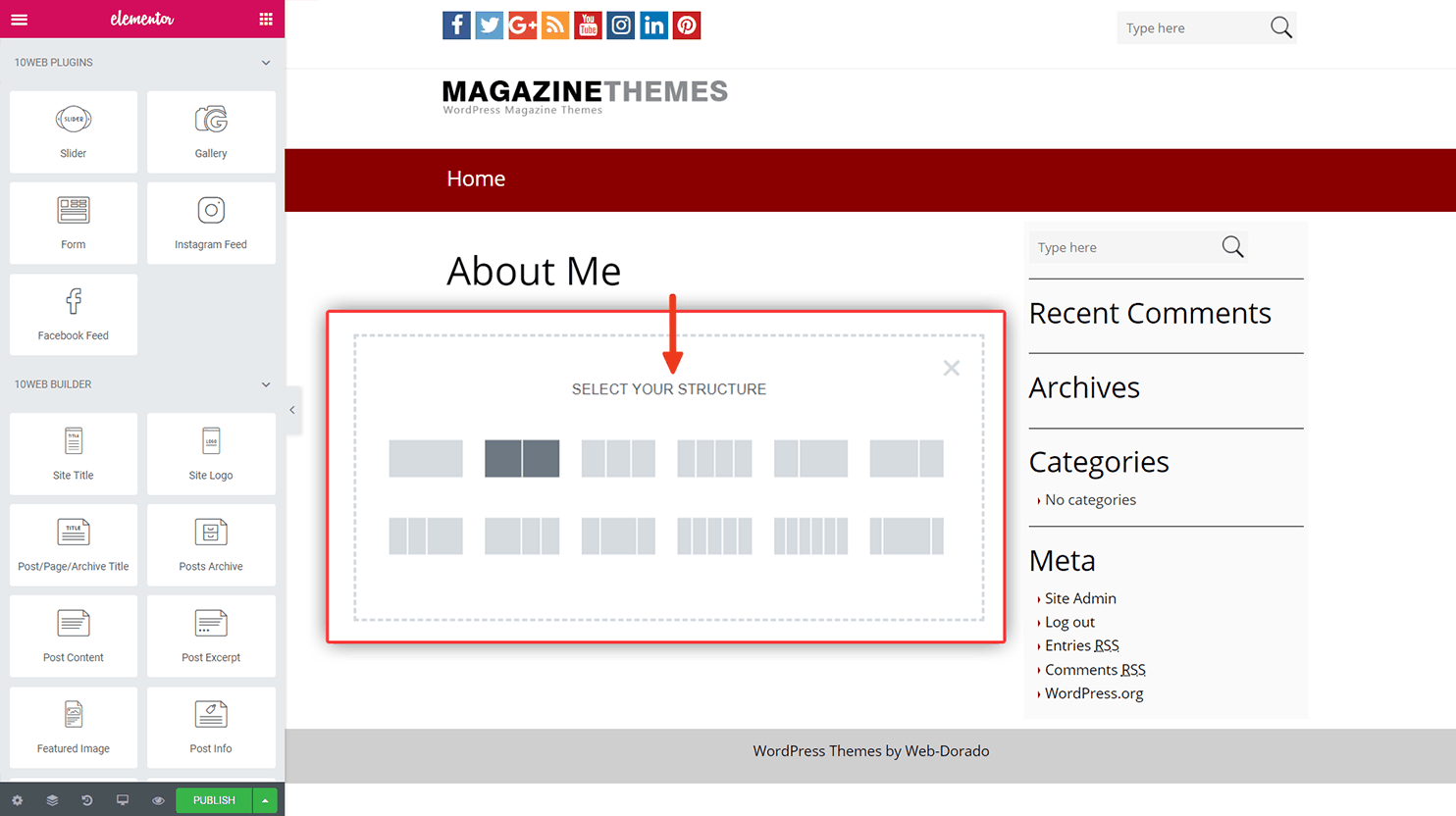Click the 'No categories' text
Screen dimensions: 1456x816
point(1090,500)
